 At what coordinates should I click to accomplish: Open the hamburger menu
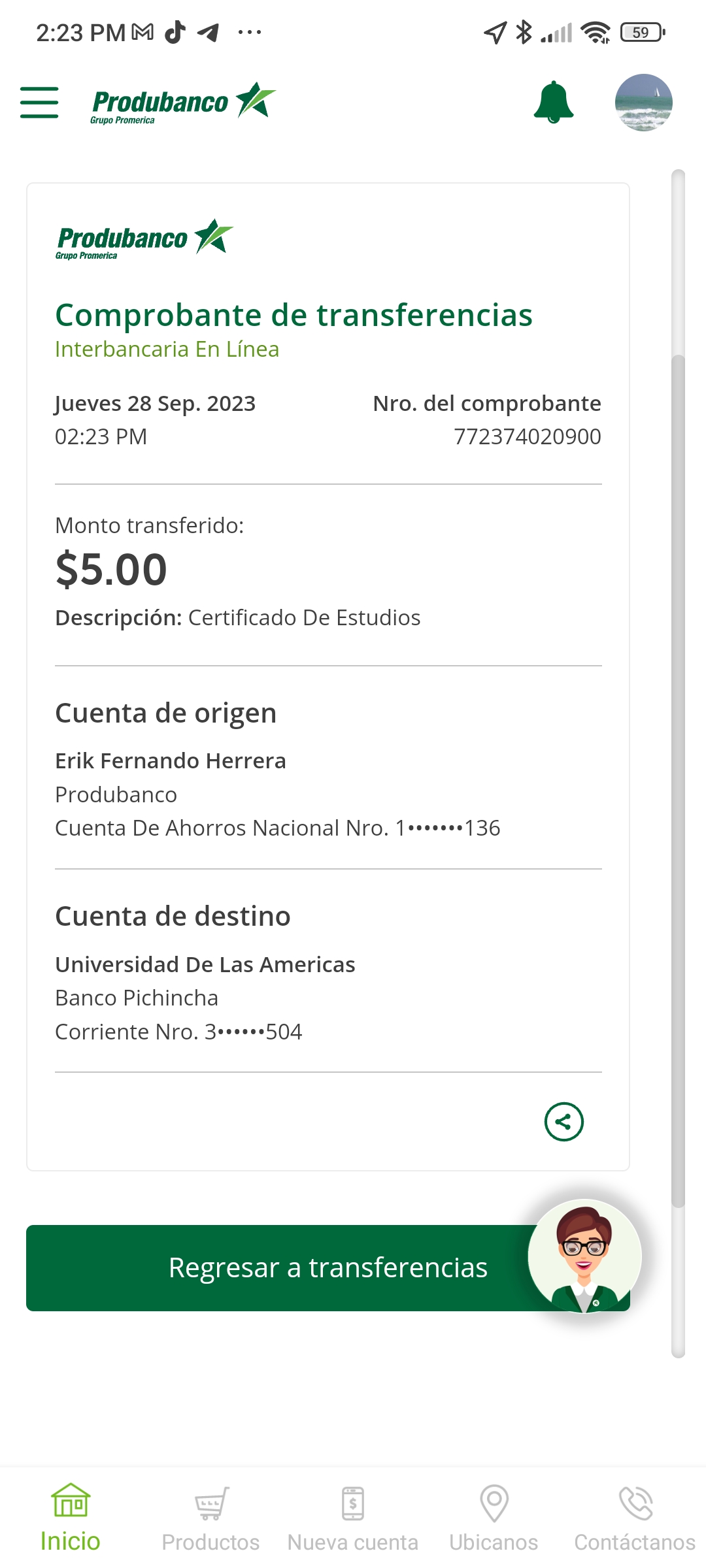(39, 103)
